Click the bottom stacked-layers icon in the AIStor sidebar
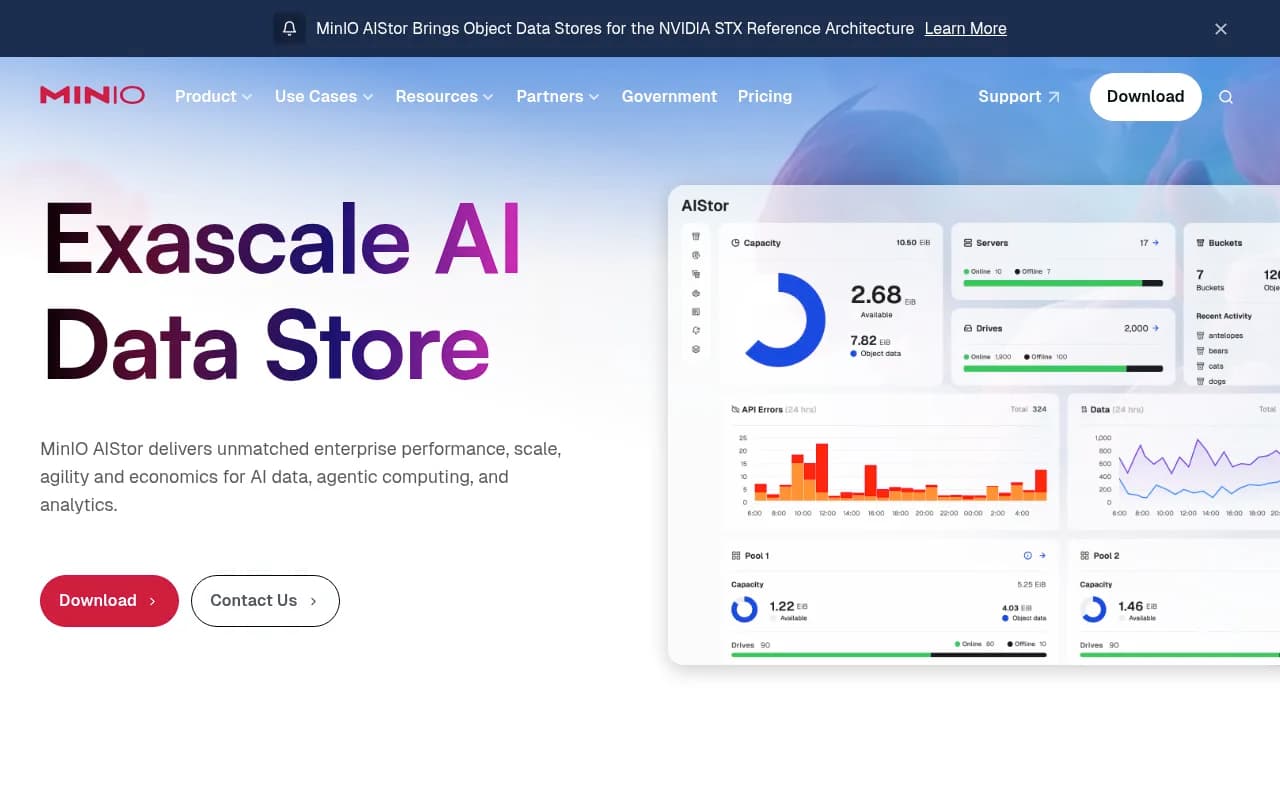This screenshot has height=800, width=1280. [696, 349]
